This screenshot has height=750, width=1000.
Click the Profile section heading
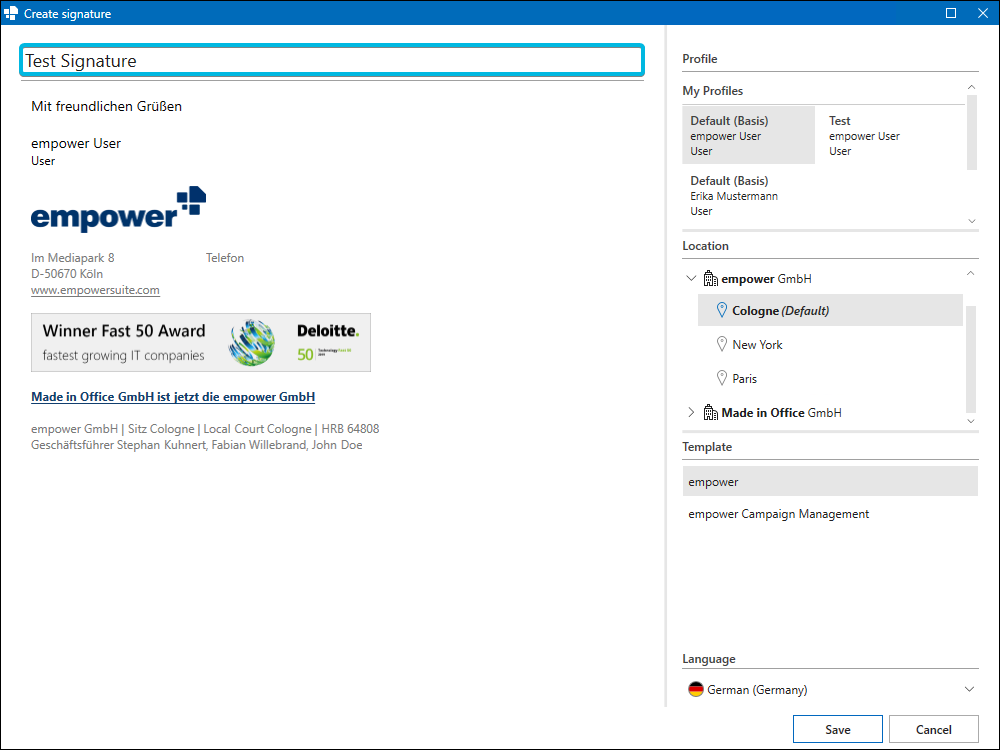point(700,59)
